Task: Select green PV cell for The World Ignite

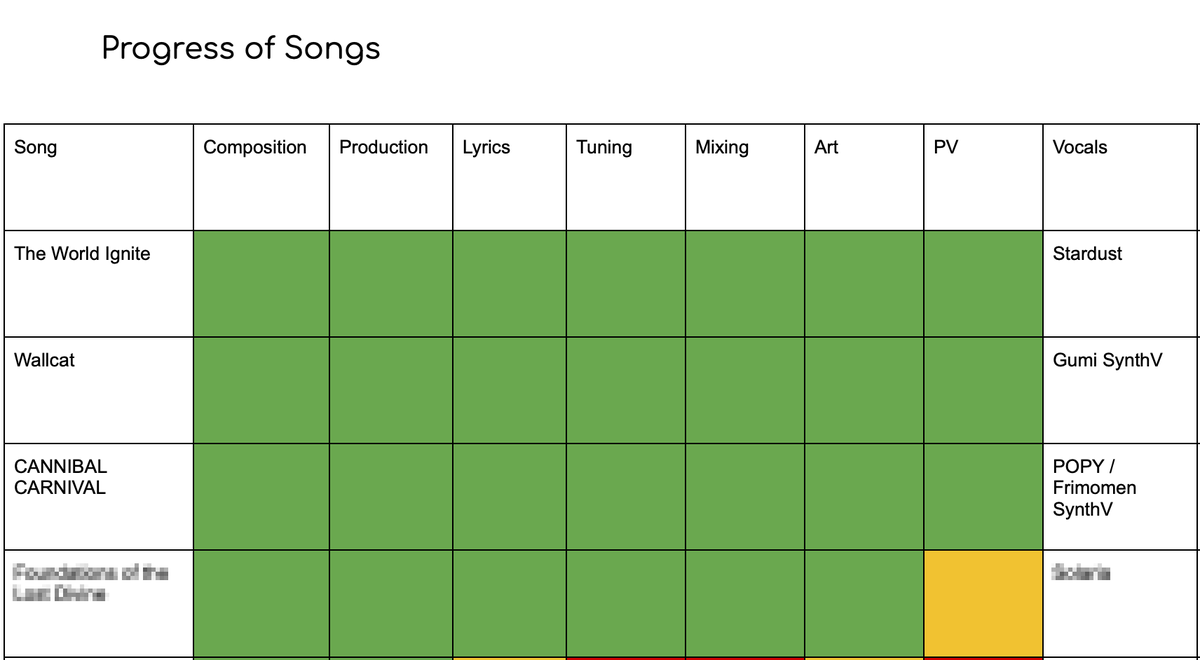Action: pyautogui.click(x=983, y=284)
